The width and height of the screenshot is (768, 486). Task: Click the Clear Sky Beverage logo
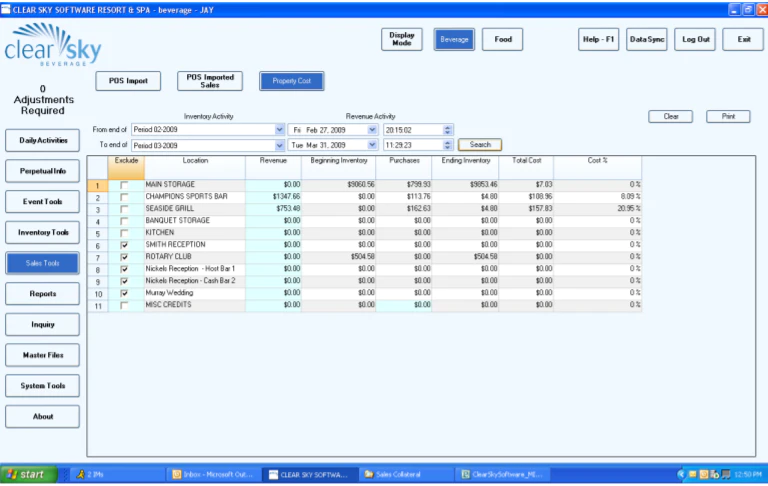pyautogui.click(x=52, y=45)
